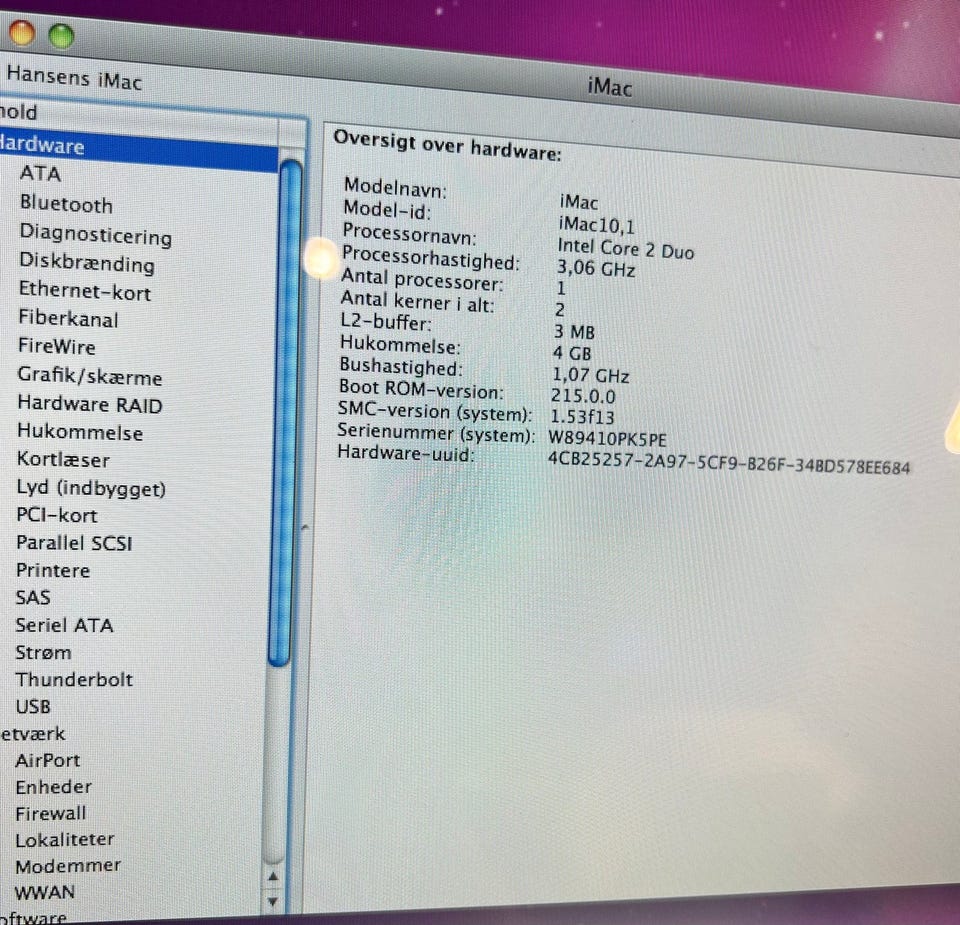Click the Hardware-uuid value string
This screenshot has height=925, width=960.
(x=729, y=463)
